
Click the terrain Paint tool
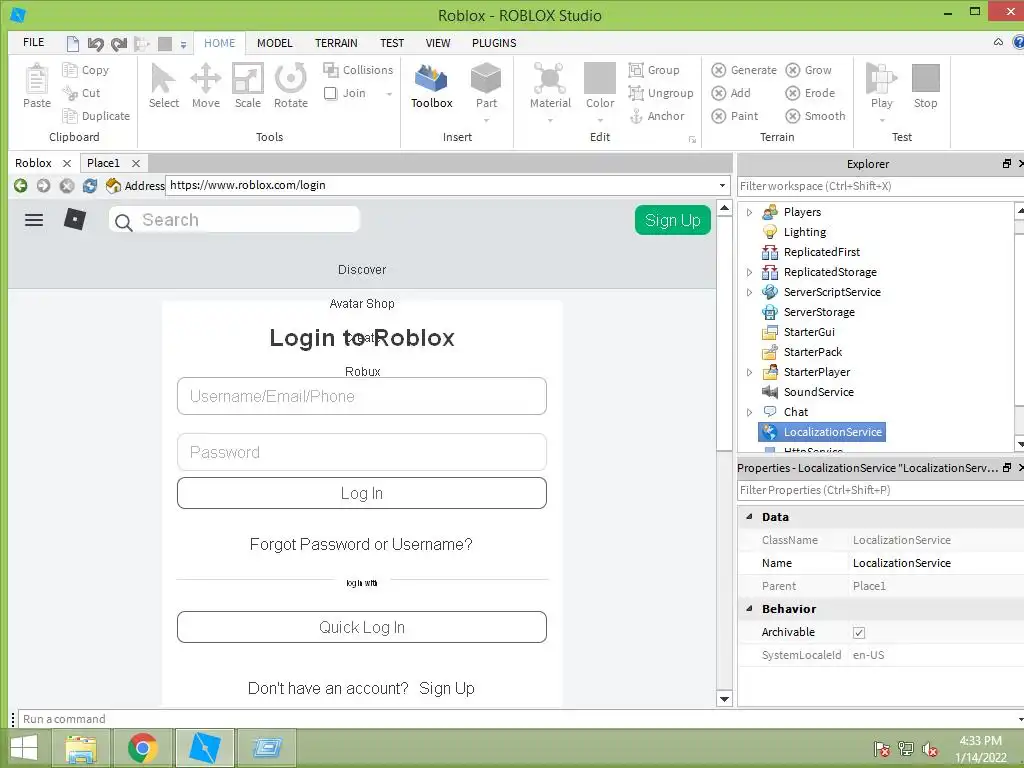coord(735,116)
